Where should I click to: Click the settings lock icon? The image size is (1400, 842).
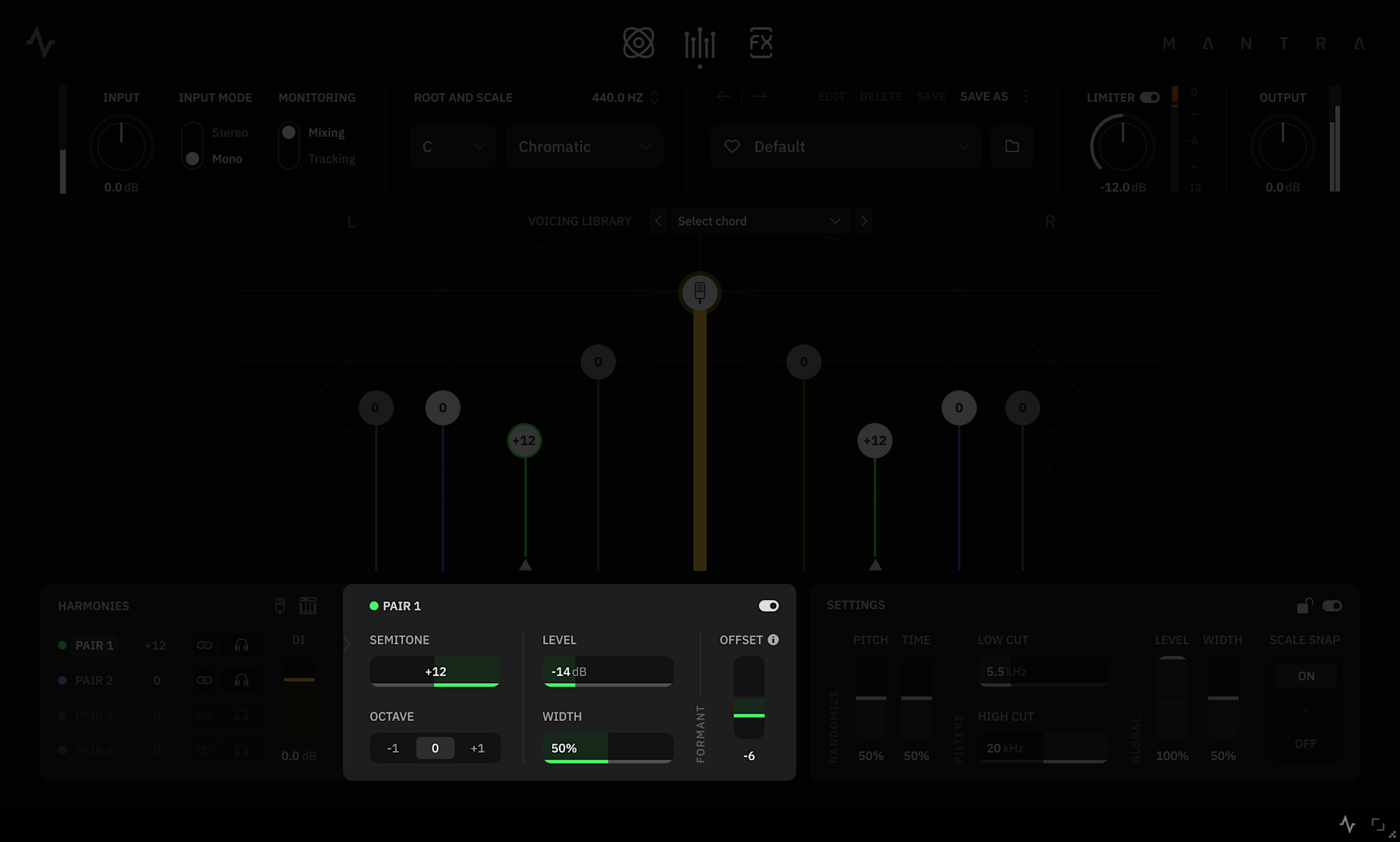coord(1304,606)
